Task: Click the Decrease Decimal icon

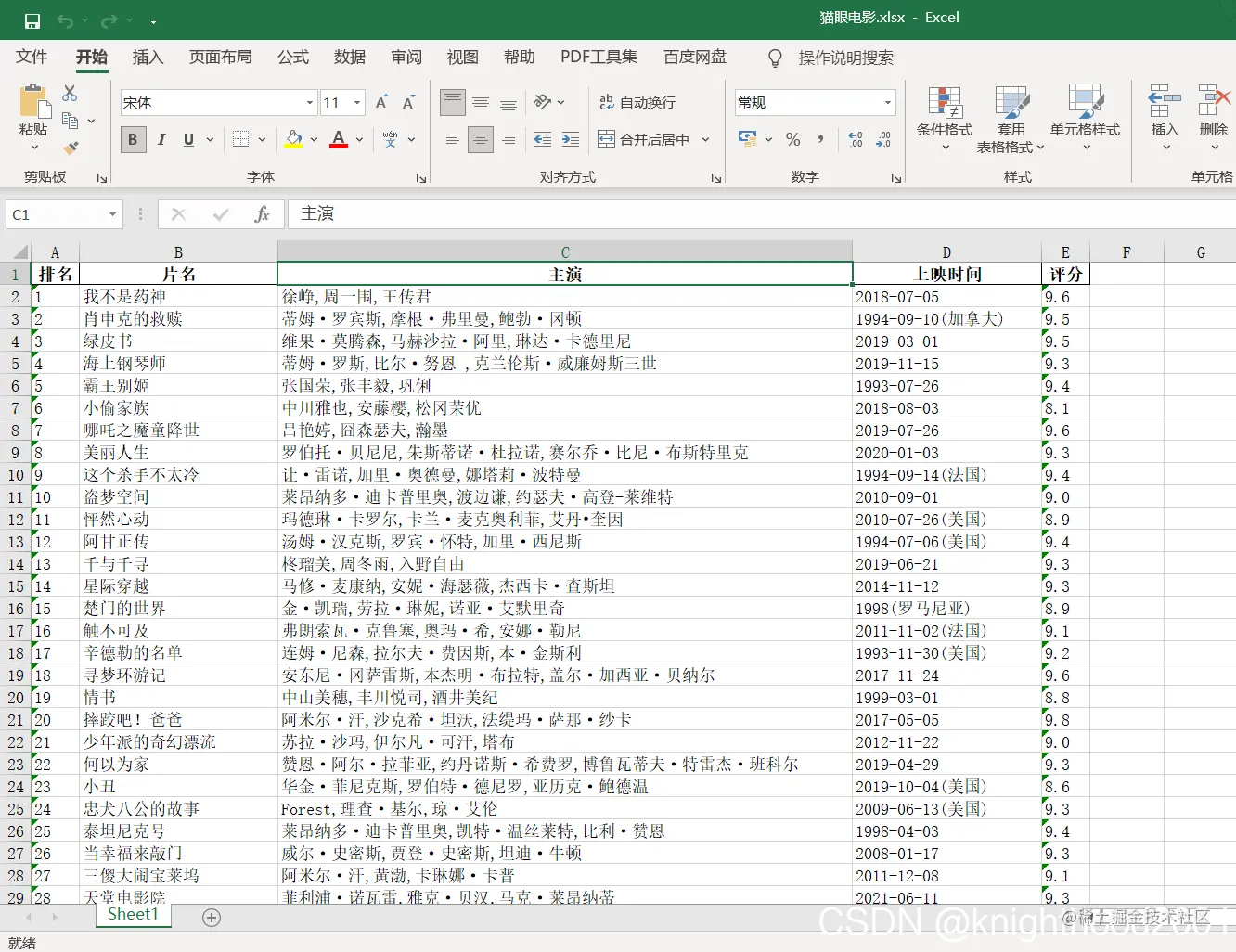Action: pyautogui.click(x=883, y=139)
